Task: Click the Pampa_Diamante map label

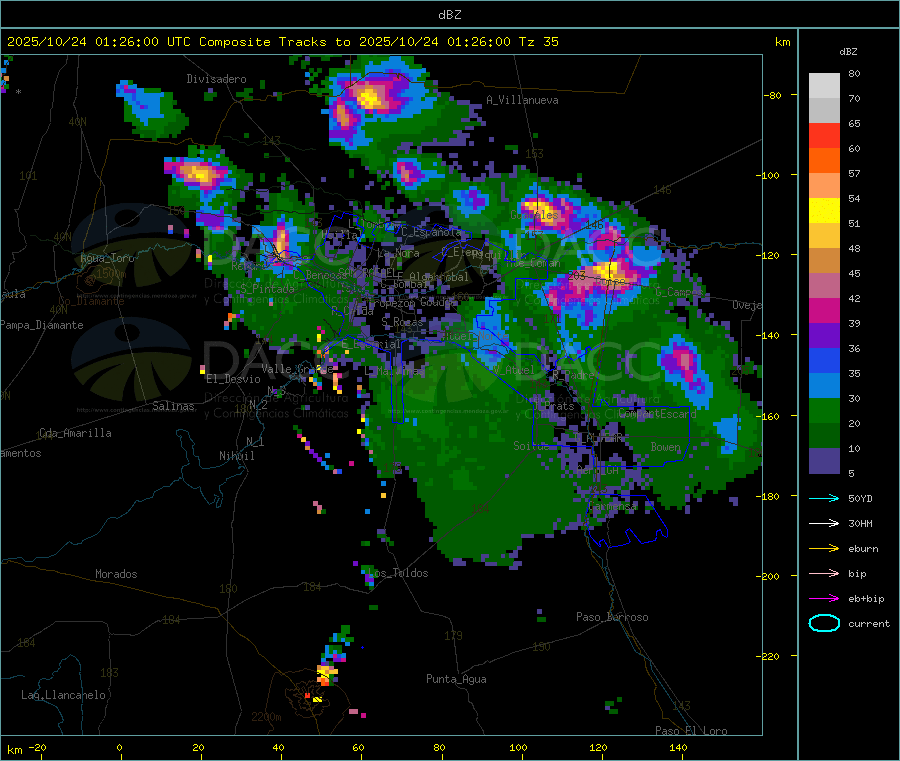Action: 42,325
